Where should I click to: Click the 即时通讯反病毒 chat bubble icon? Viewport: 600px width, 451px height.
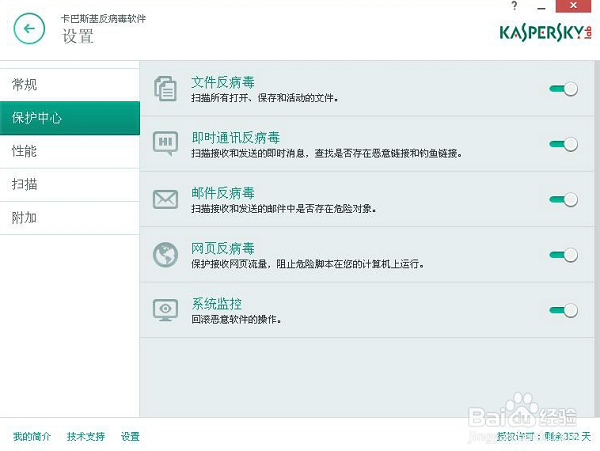(165, 143)
